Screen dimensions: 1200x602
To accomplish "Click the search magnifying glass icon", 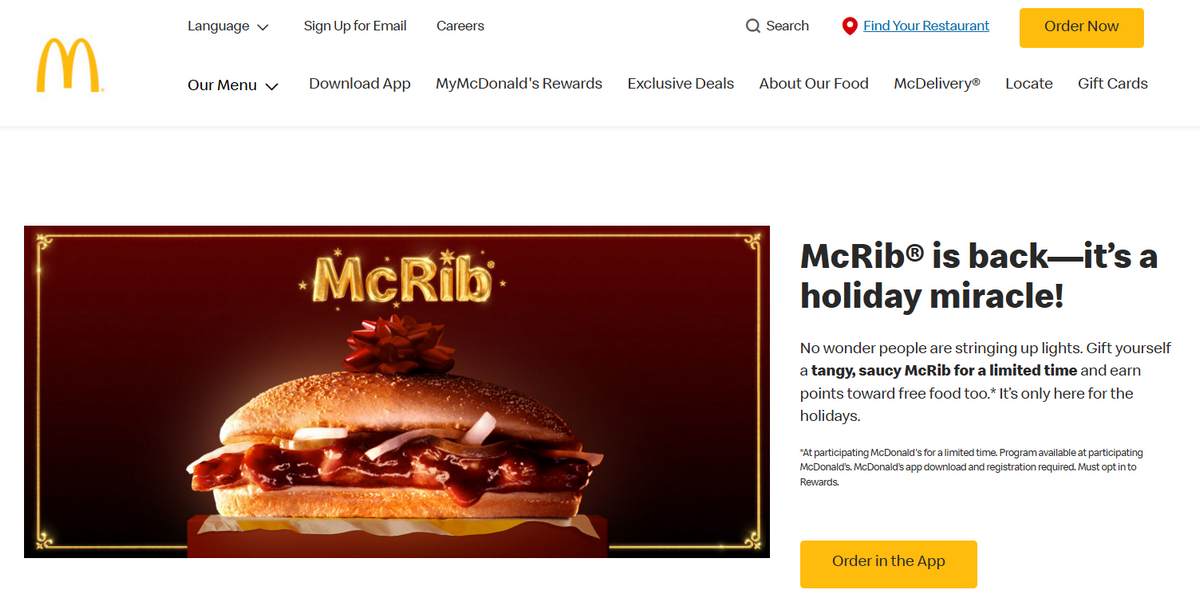I will pos(753,26).
